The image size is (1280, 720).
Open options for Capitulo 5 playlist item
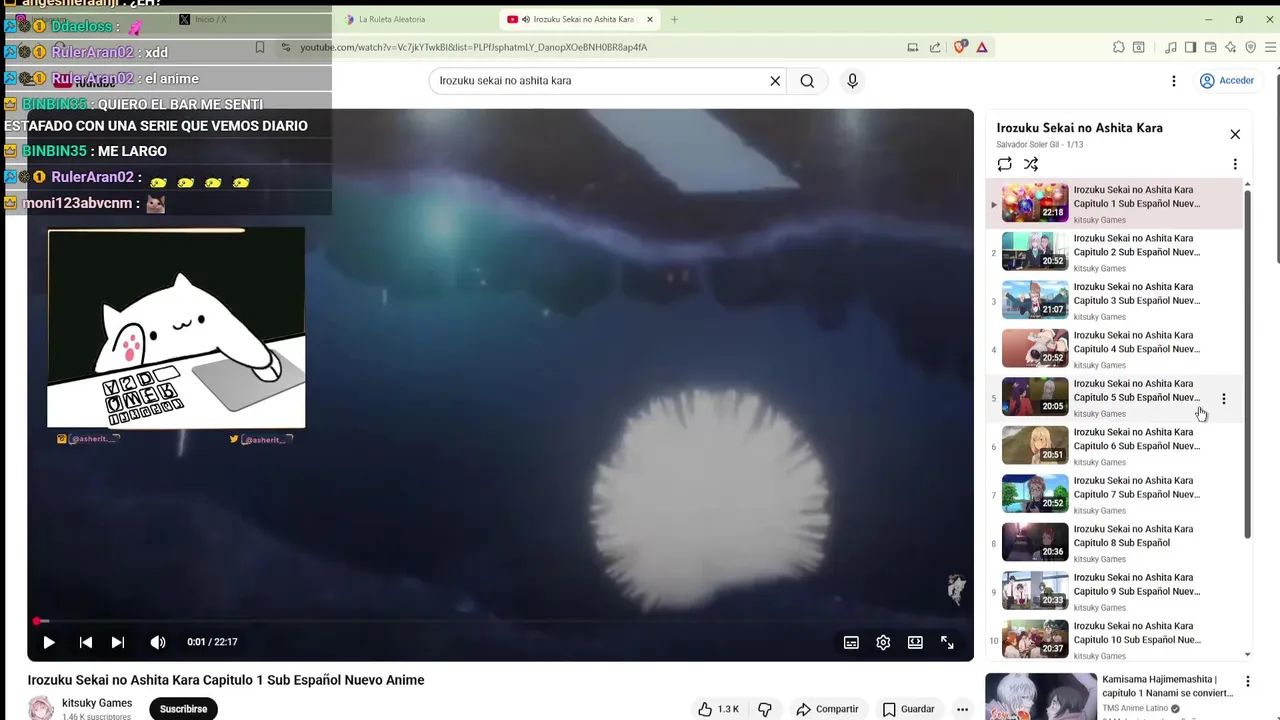1223,399
